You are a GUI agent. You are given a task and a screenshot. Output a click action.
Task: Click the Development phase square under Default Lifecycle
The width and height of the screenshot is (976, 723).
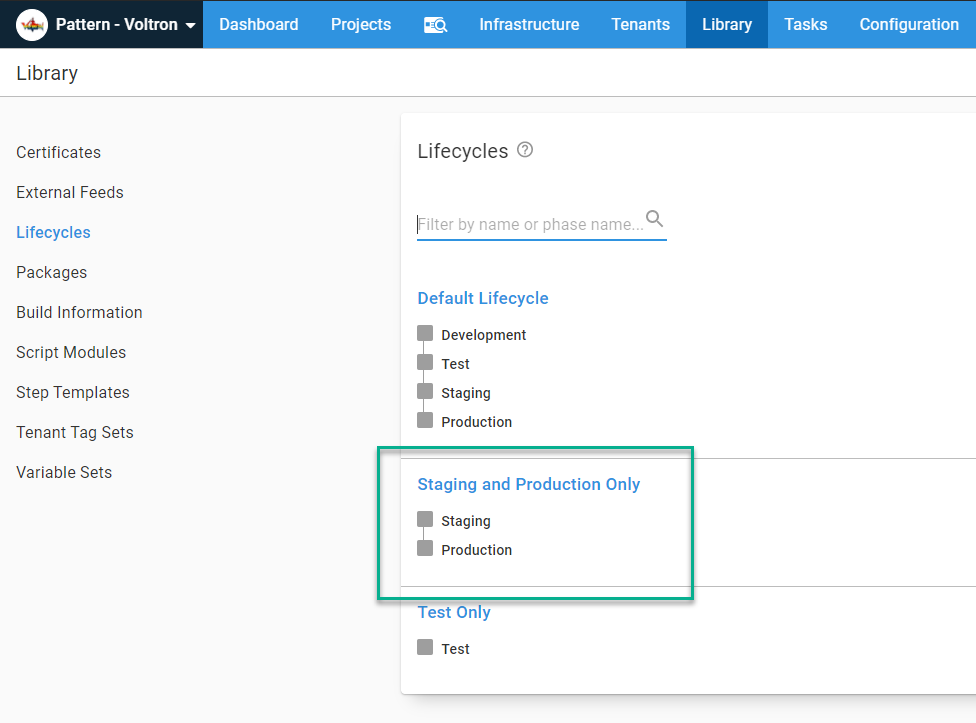click(x=425, y=334)
